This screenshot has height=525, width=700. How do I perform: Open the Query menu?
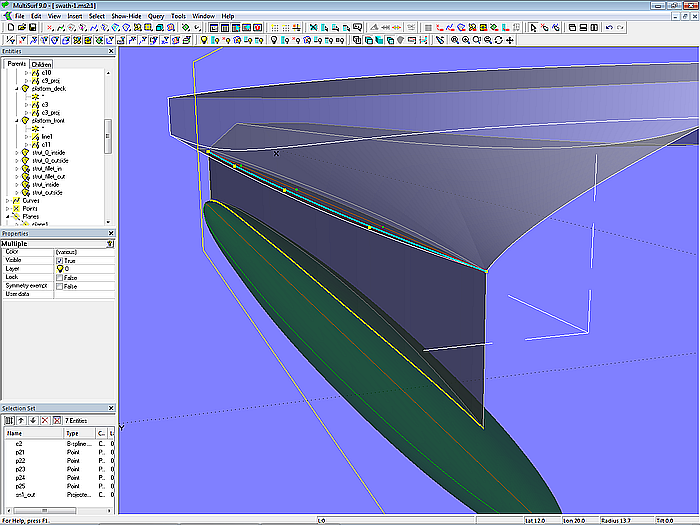click(x=156, y=17)
